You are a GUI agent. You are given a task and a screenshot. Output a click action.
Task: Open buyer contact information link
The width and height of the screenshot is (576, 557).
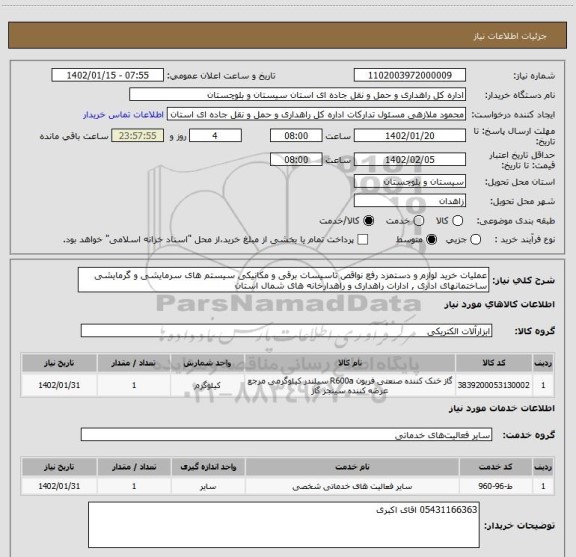(123, 115)
